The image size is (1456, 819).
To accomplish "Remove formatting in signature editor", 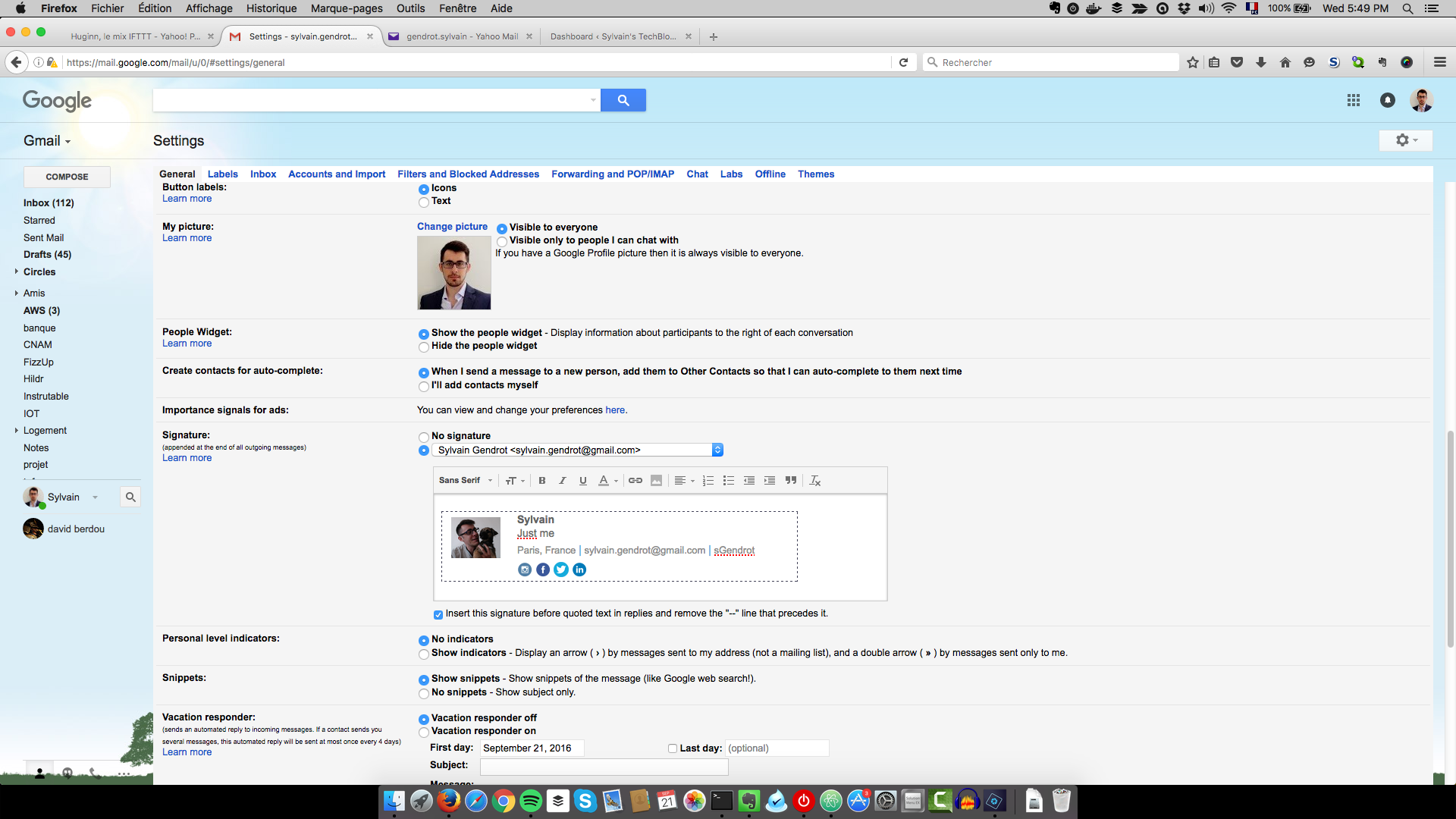I will tap(815, 481).
